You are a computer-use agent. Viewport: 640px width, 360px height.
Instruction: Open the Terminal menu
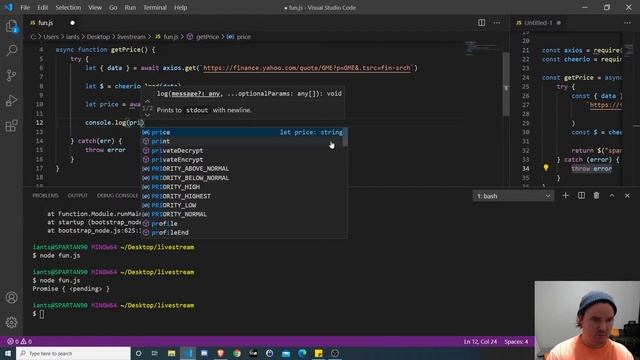coord(155,7)
